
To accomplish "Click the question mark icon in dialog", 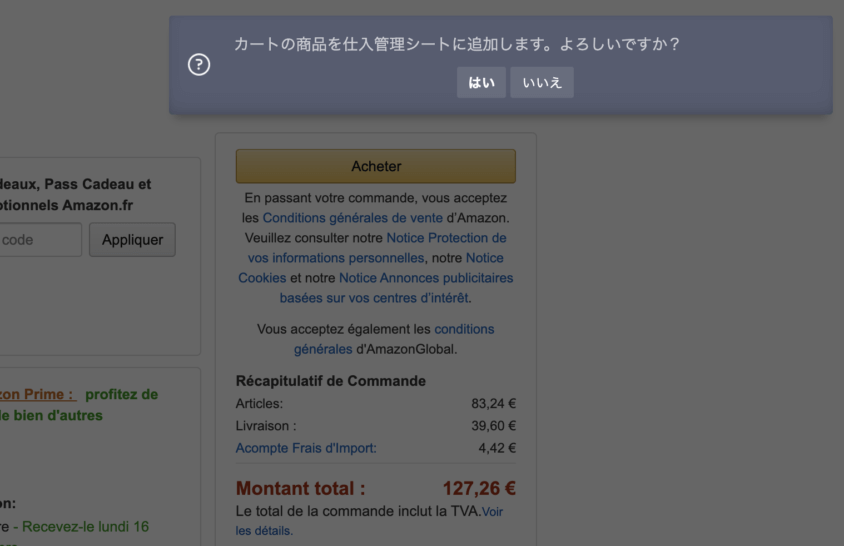I will (x=199, y=65).
